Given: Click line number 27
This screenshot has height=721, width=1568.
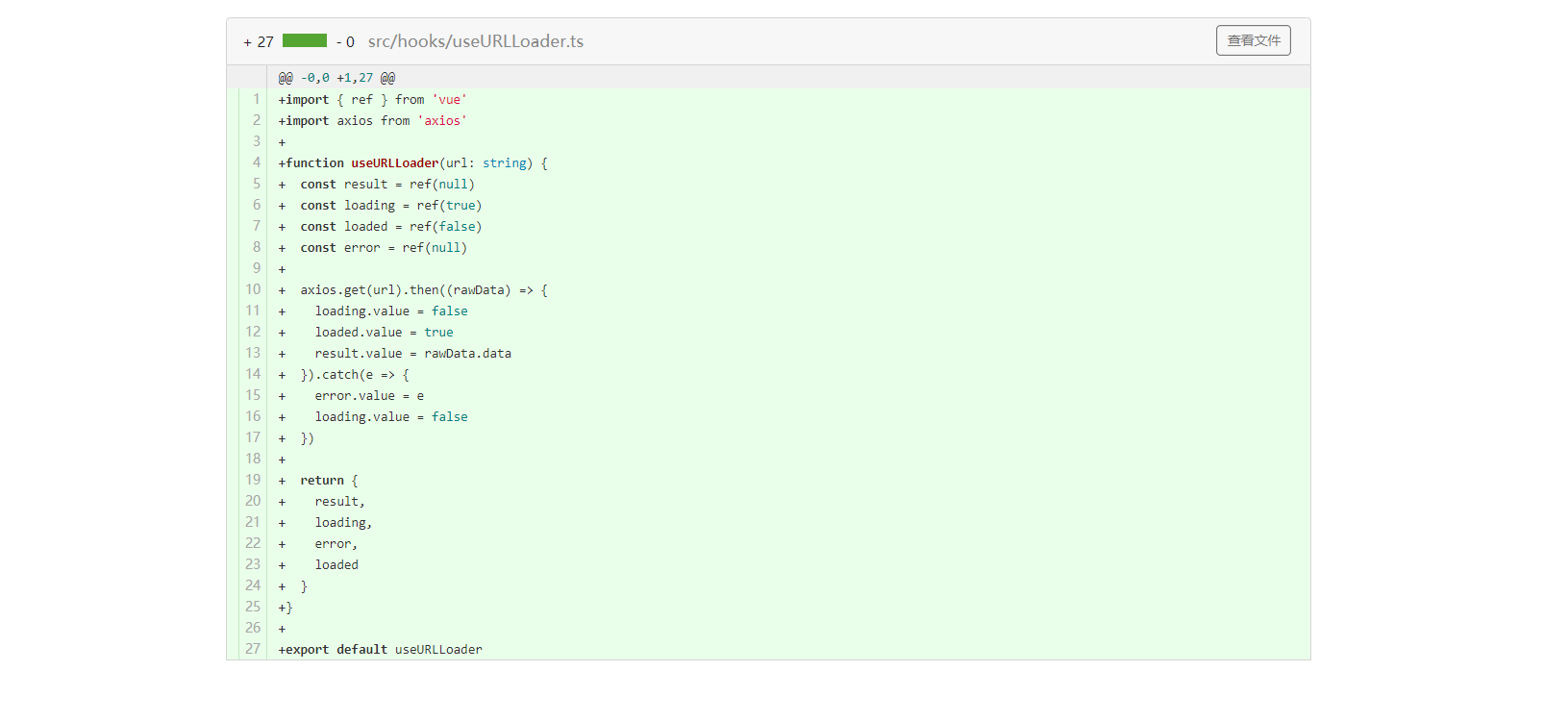Looking at the screenshot, I should [253, 649].
